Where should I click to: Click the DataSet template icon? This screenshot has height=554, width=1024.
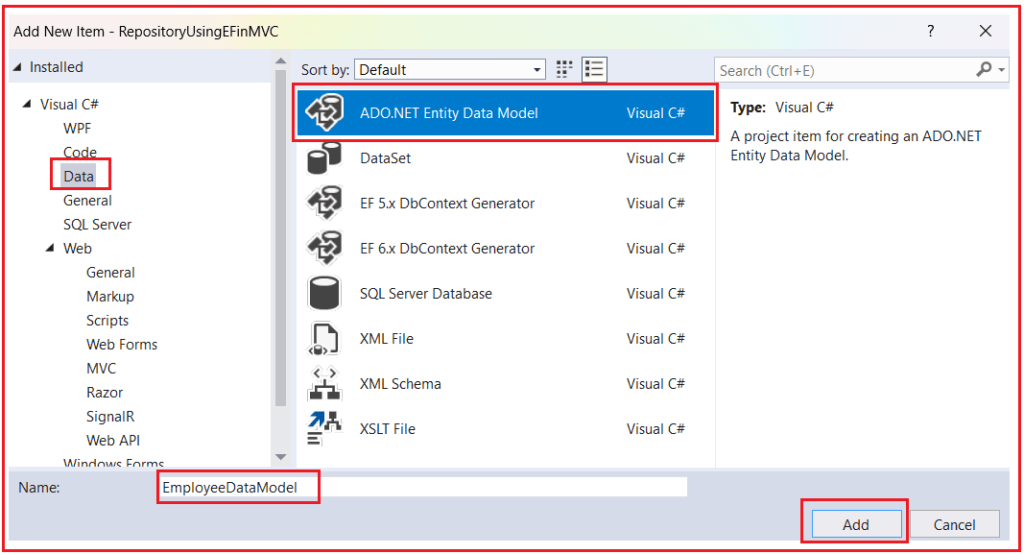(324, 158)
